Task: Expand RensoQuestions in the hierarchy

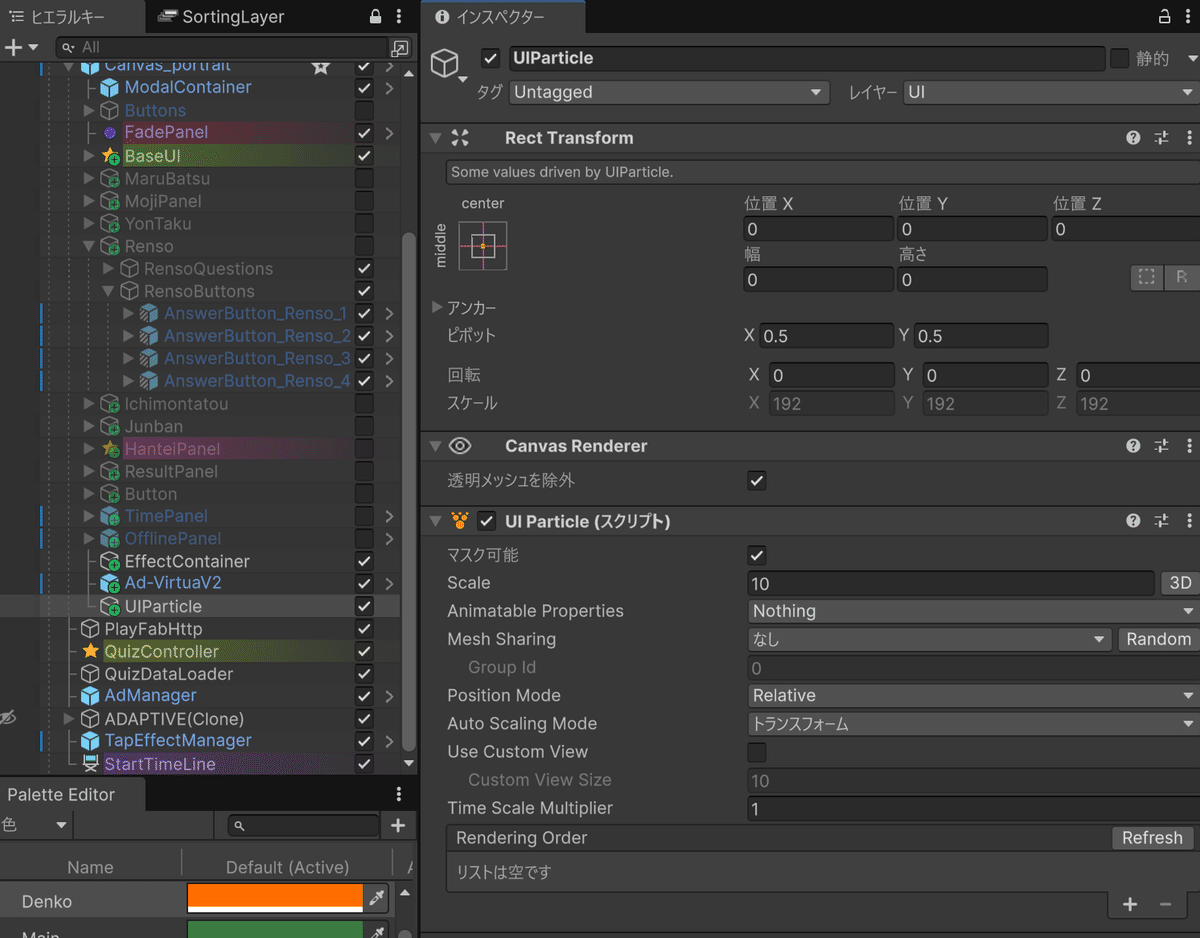Action: [109, 268]
